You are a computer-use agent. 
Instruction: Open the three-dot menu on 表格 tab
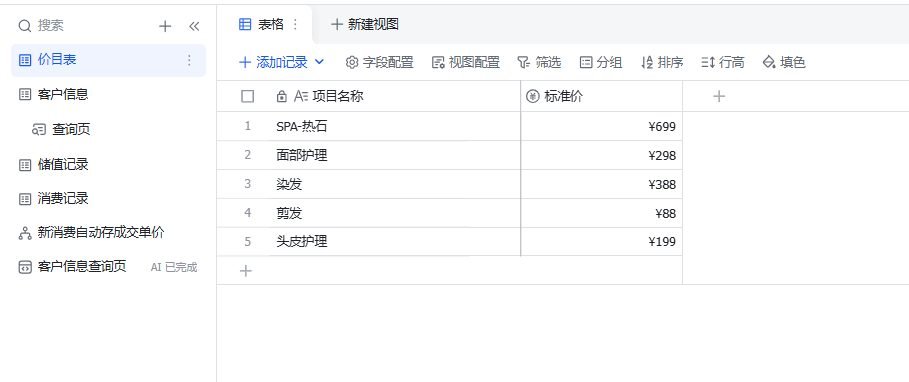click(295, 24)
